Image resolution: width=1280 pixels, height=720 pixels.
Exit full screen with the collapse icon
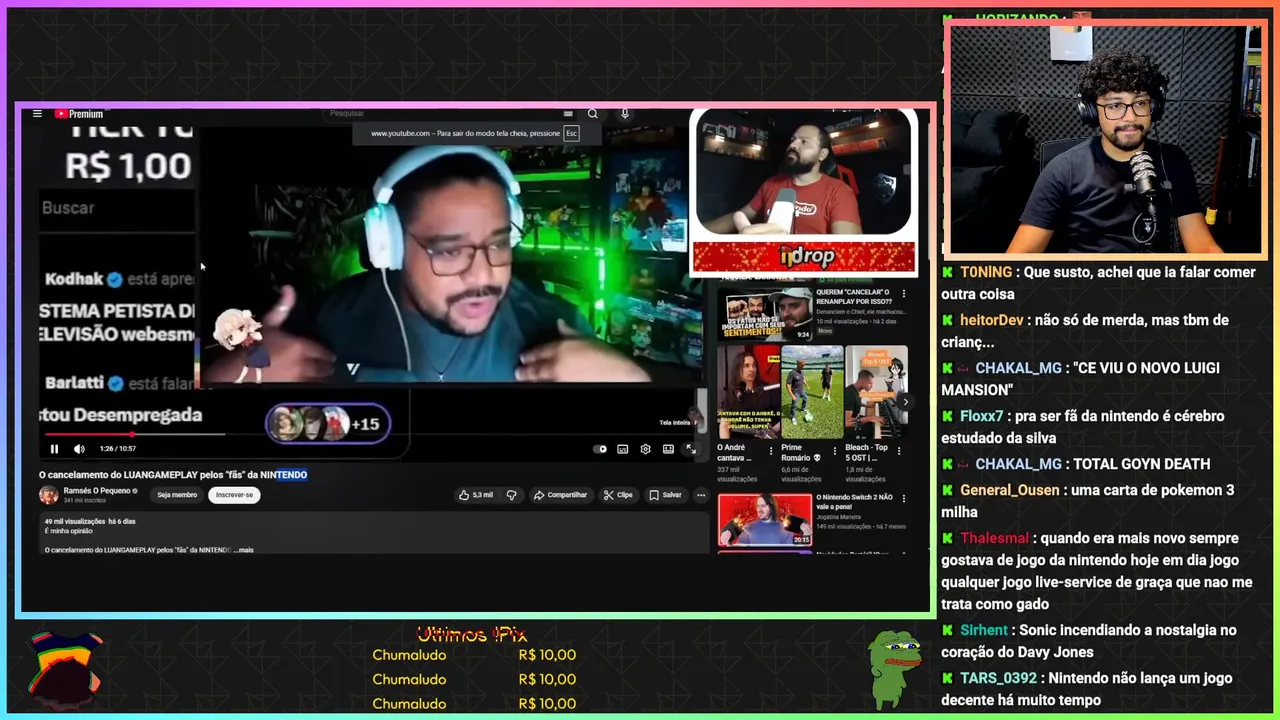click(x=690, y=449)
